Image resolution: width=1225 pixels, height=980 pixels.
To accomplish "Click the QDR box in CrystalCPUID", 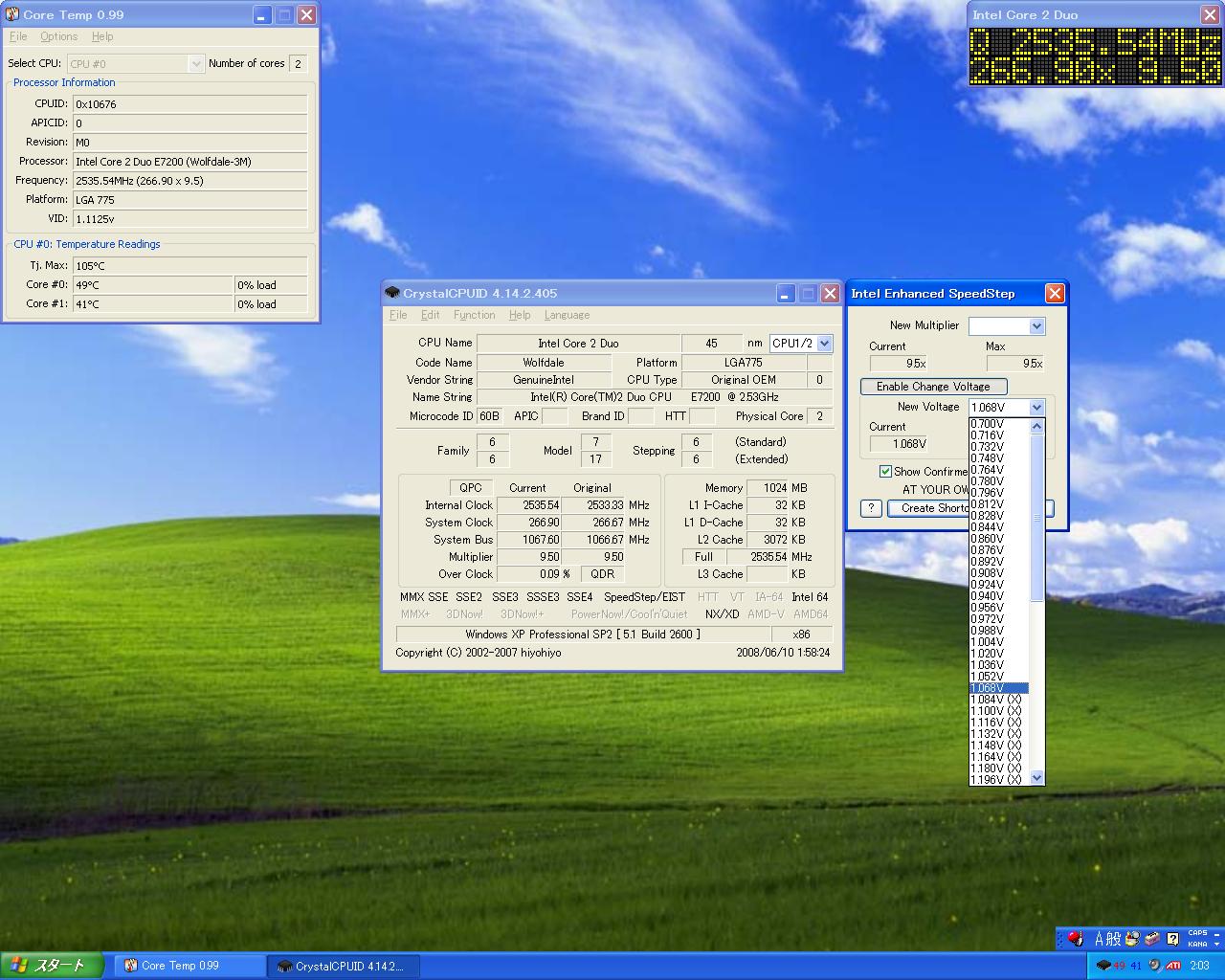I will point(603,574).
